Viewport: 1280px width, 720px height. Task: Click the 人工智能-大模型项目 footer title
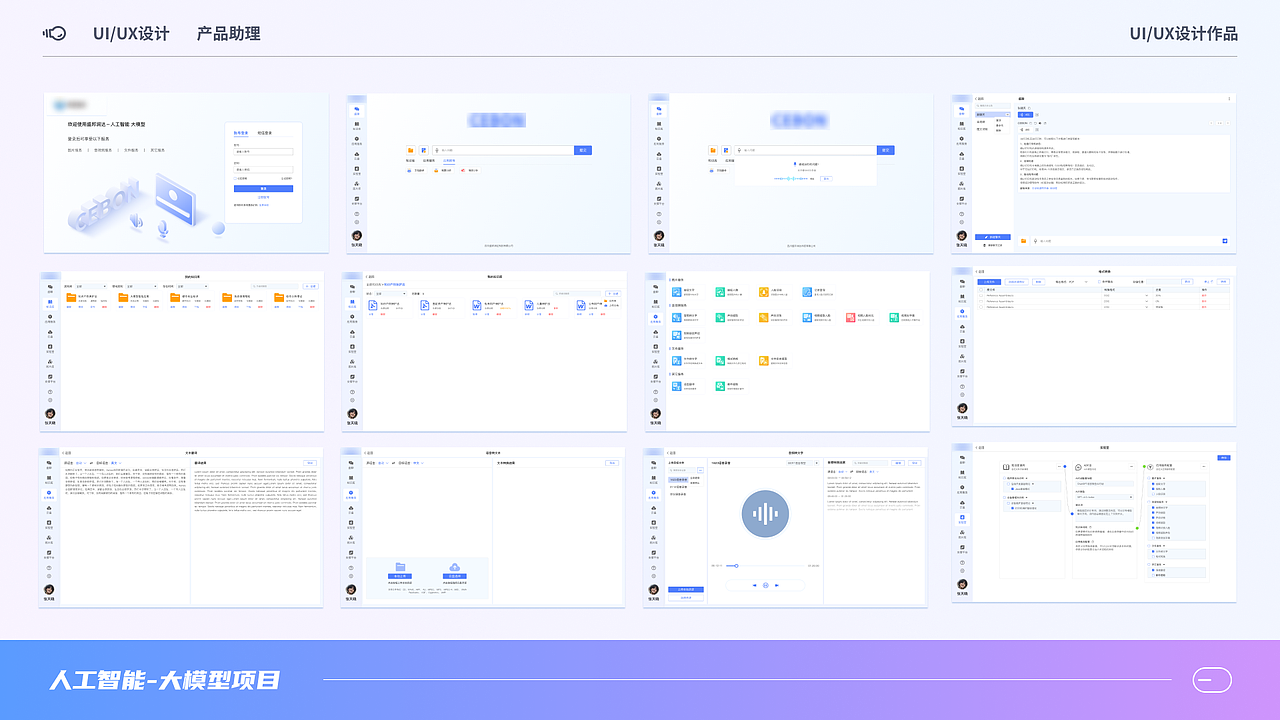[x=165, y=681]
